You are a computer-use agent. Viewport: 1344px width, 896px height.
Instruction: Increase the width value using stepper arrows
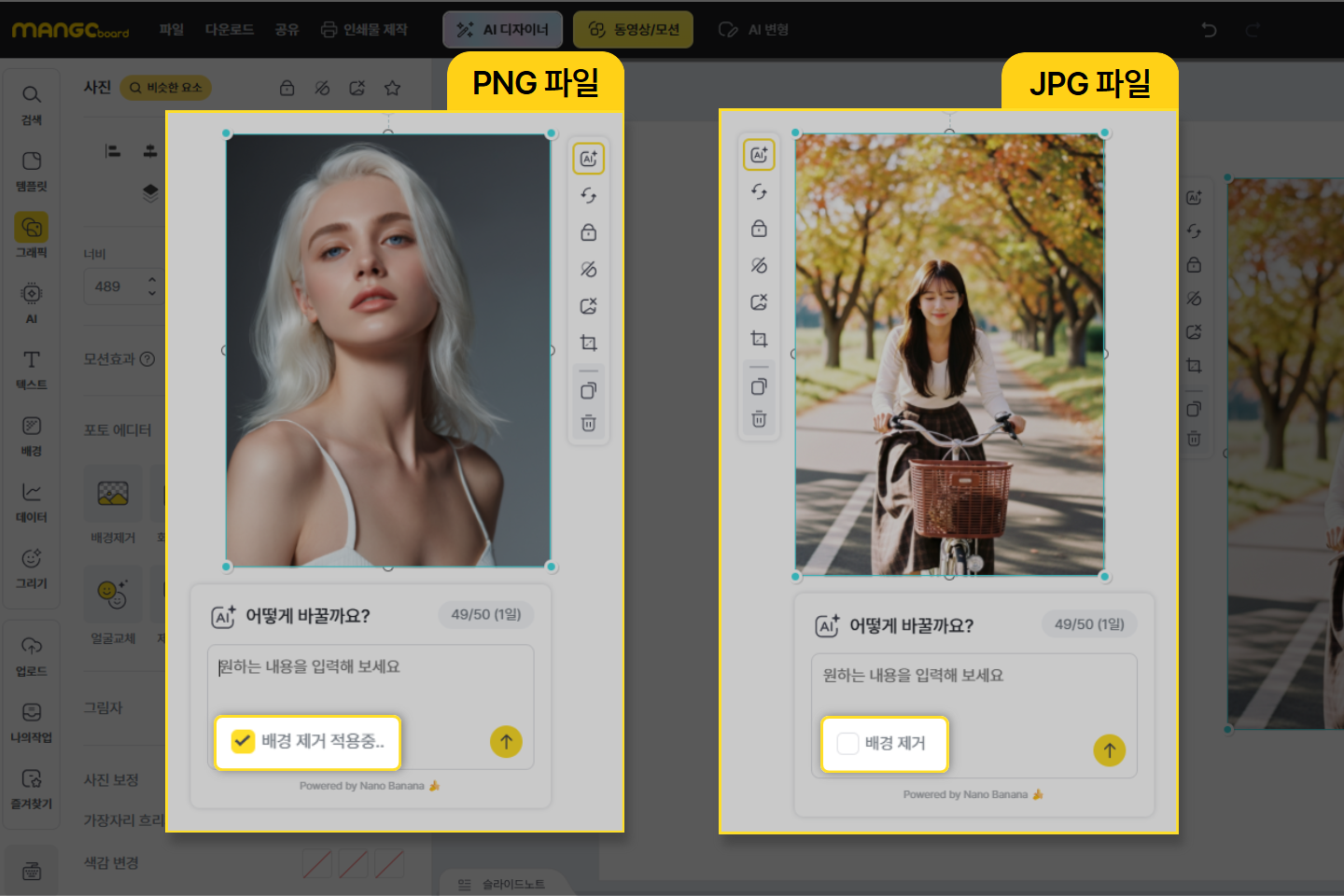click(152, 280)
